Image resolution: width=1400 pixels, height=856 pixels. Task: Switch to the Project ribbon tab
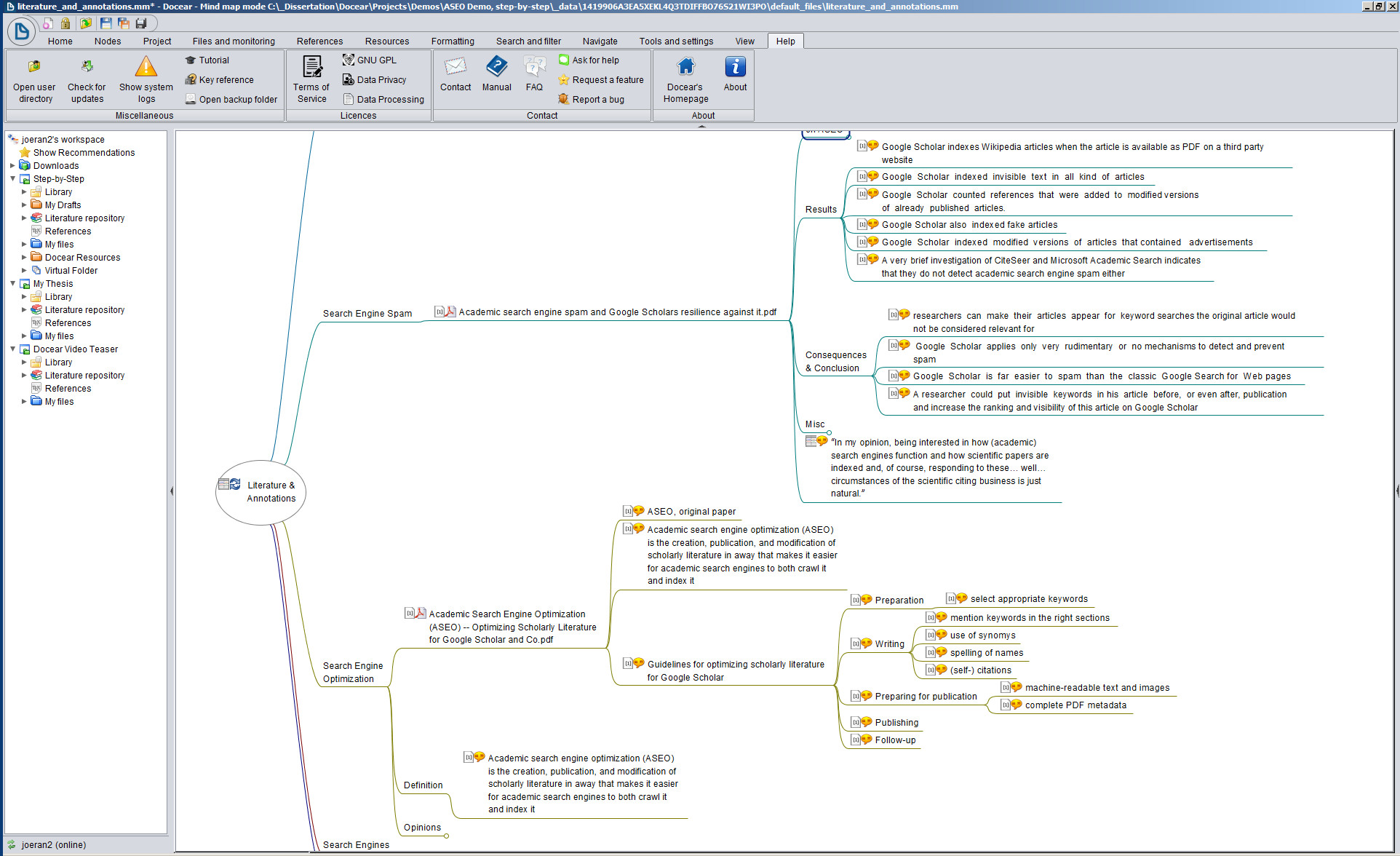click(157, 41)
